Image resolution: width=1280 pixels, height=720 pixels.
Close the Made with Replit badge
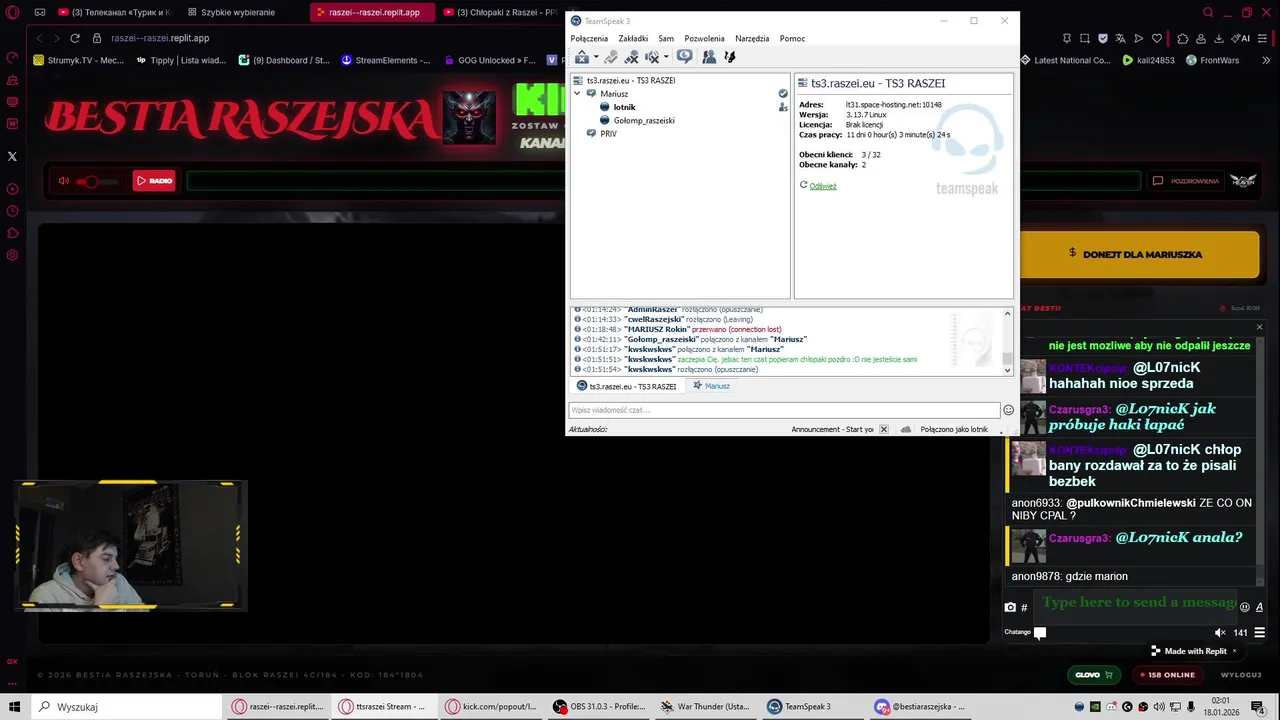point(1234,651)
